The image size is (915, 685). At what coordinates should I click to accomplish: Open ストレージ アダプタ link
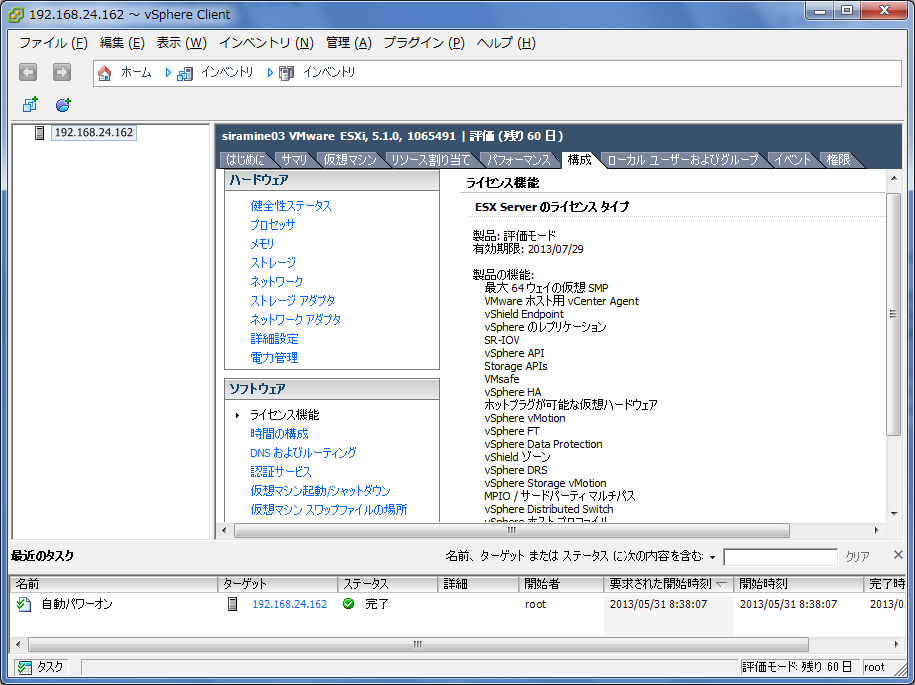[x=292, y=300]
